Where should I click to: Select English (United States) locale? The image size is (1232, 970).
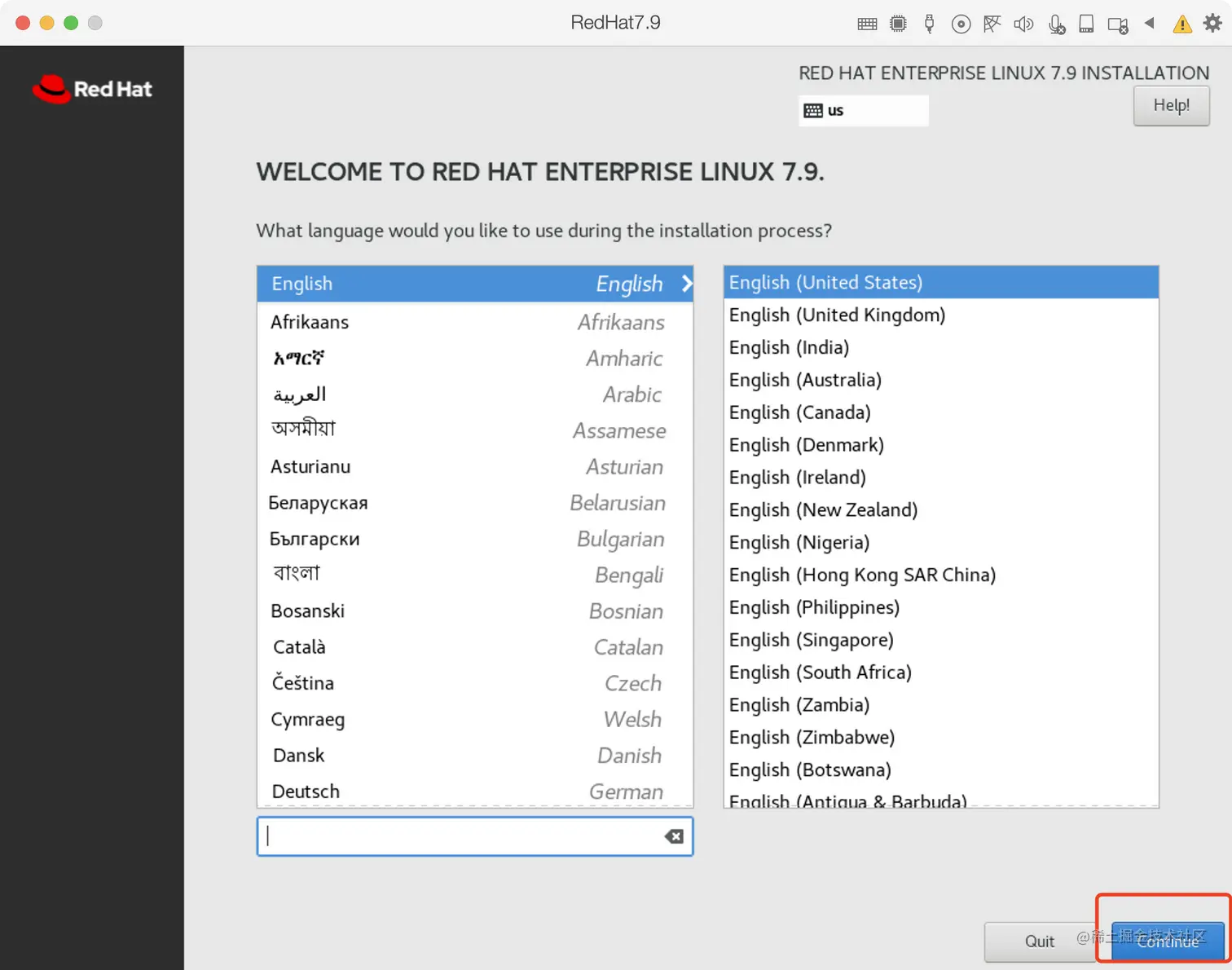point(941,283)
